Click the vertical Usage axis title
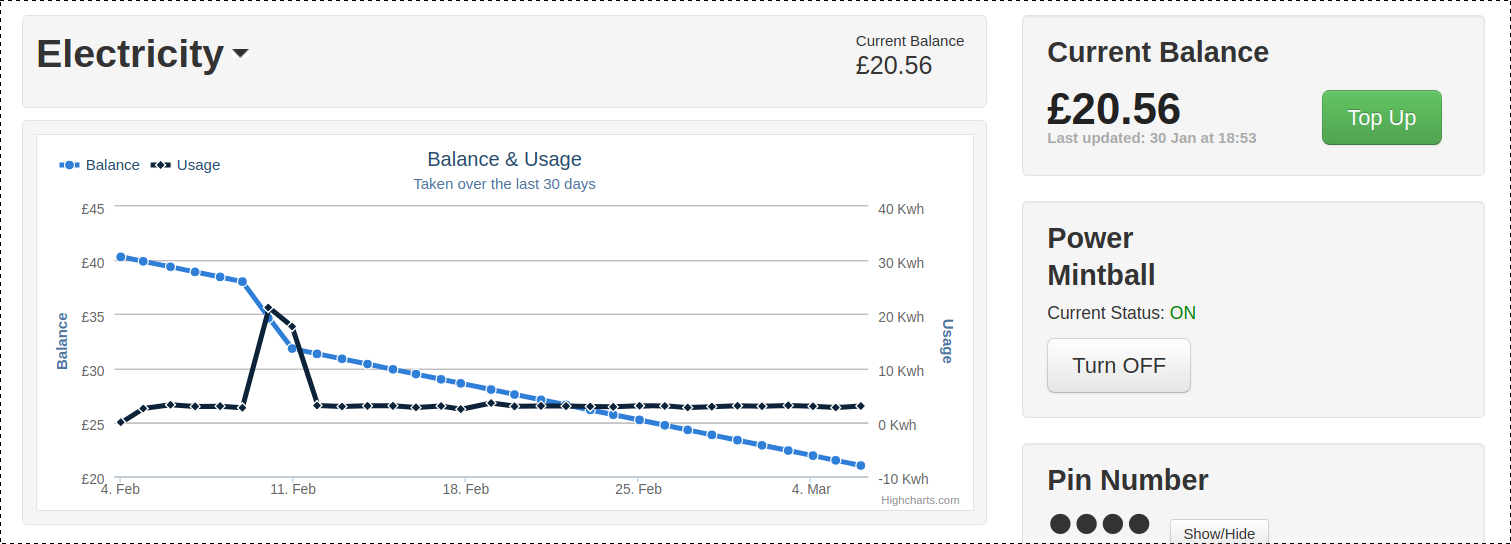The height and width of the screenshot is (544, 1511). [947, 341]
